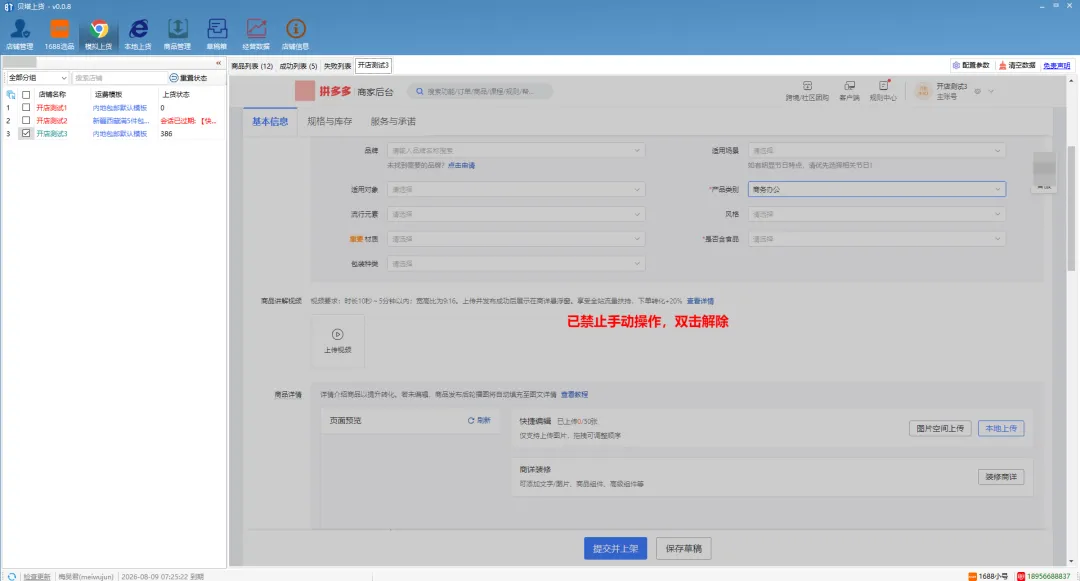This screenshot has height=581, width=1080.
Task: Click the 刷新 refresh icon in page preview
Action: point(471,420)
